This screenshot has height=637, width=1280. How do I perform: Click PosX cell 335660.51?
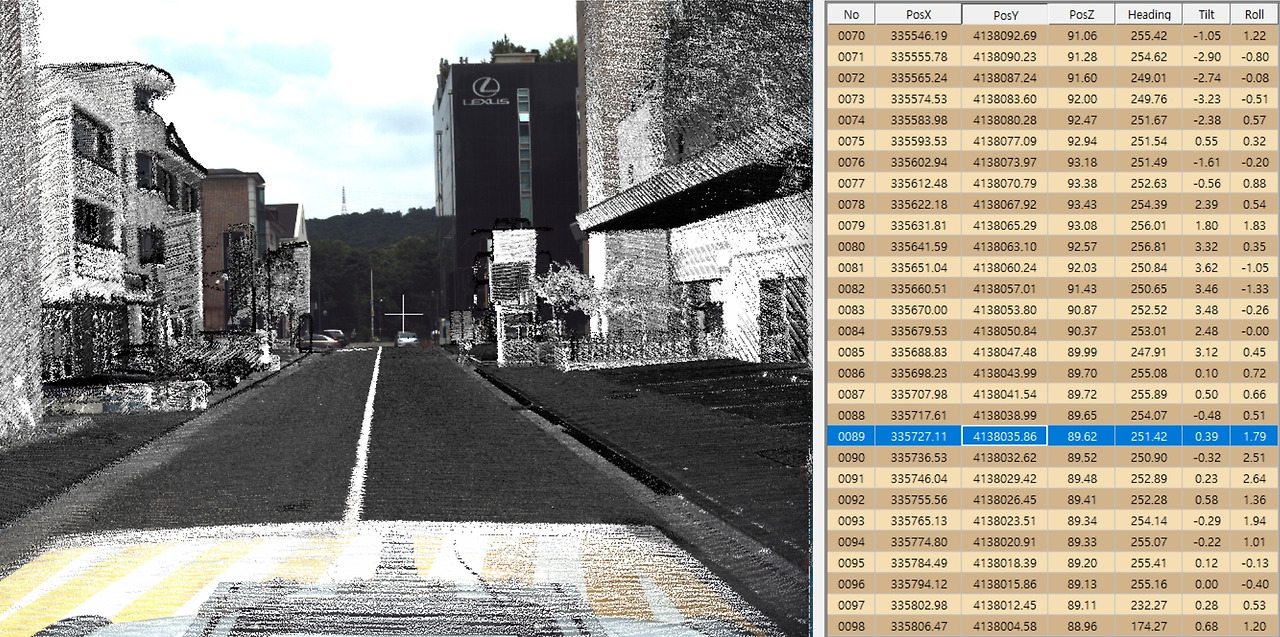[918, 288]
